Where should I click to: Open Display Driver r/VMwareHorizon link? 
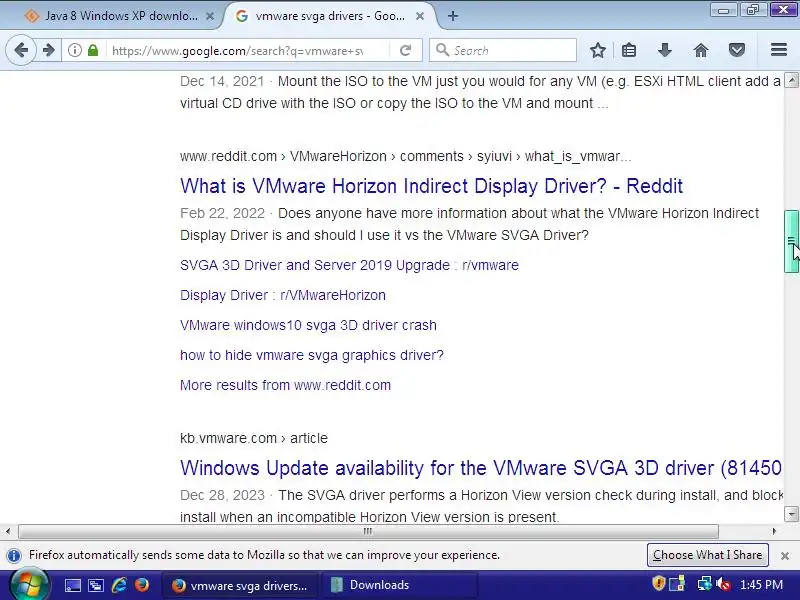click(283, 295)
